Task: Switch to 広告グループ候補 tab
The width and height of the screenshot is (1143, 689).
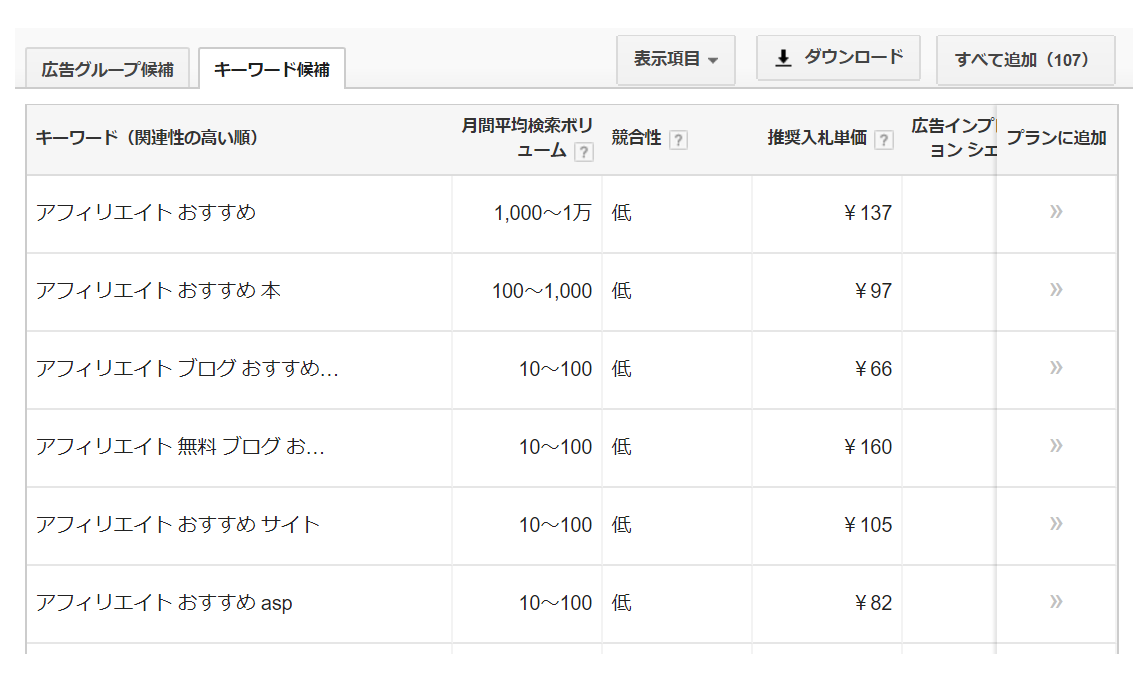Action: [x=107, y=69]
